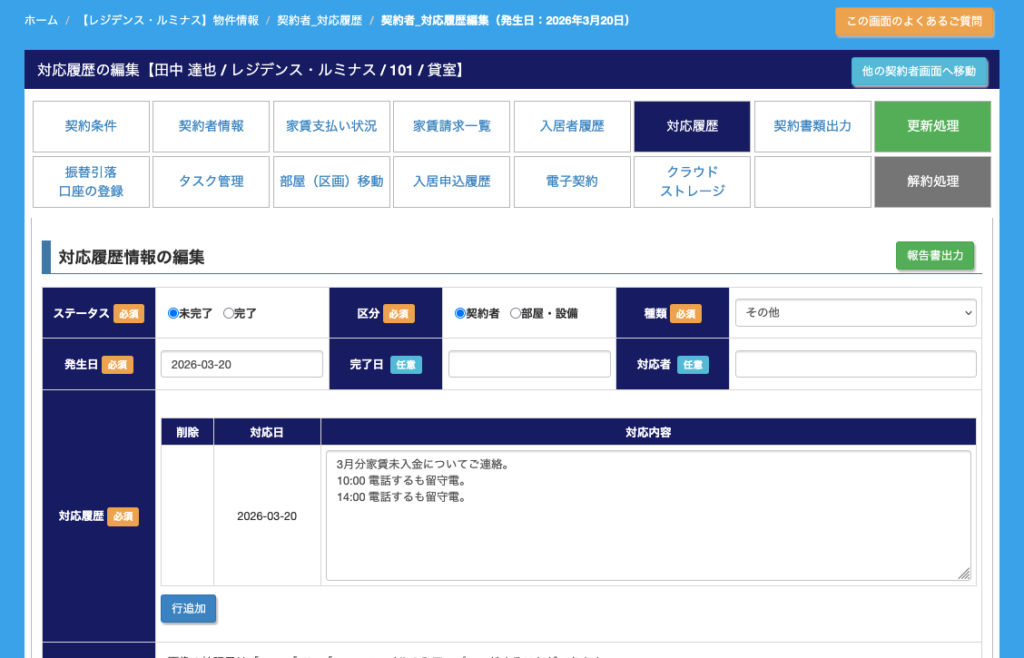Open the クラウドストレージ tab
This screenshot has width=1024, height=658.
pos(692,182)
